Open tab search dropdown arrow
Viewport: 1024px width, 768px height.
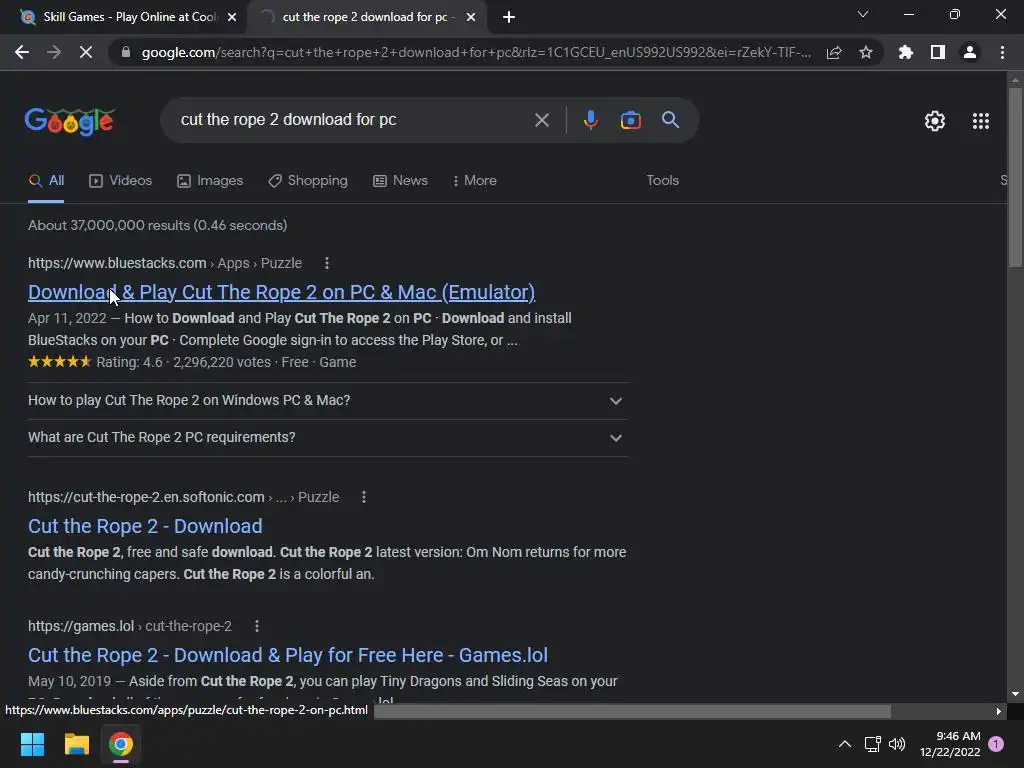tap(863, 14)
